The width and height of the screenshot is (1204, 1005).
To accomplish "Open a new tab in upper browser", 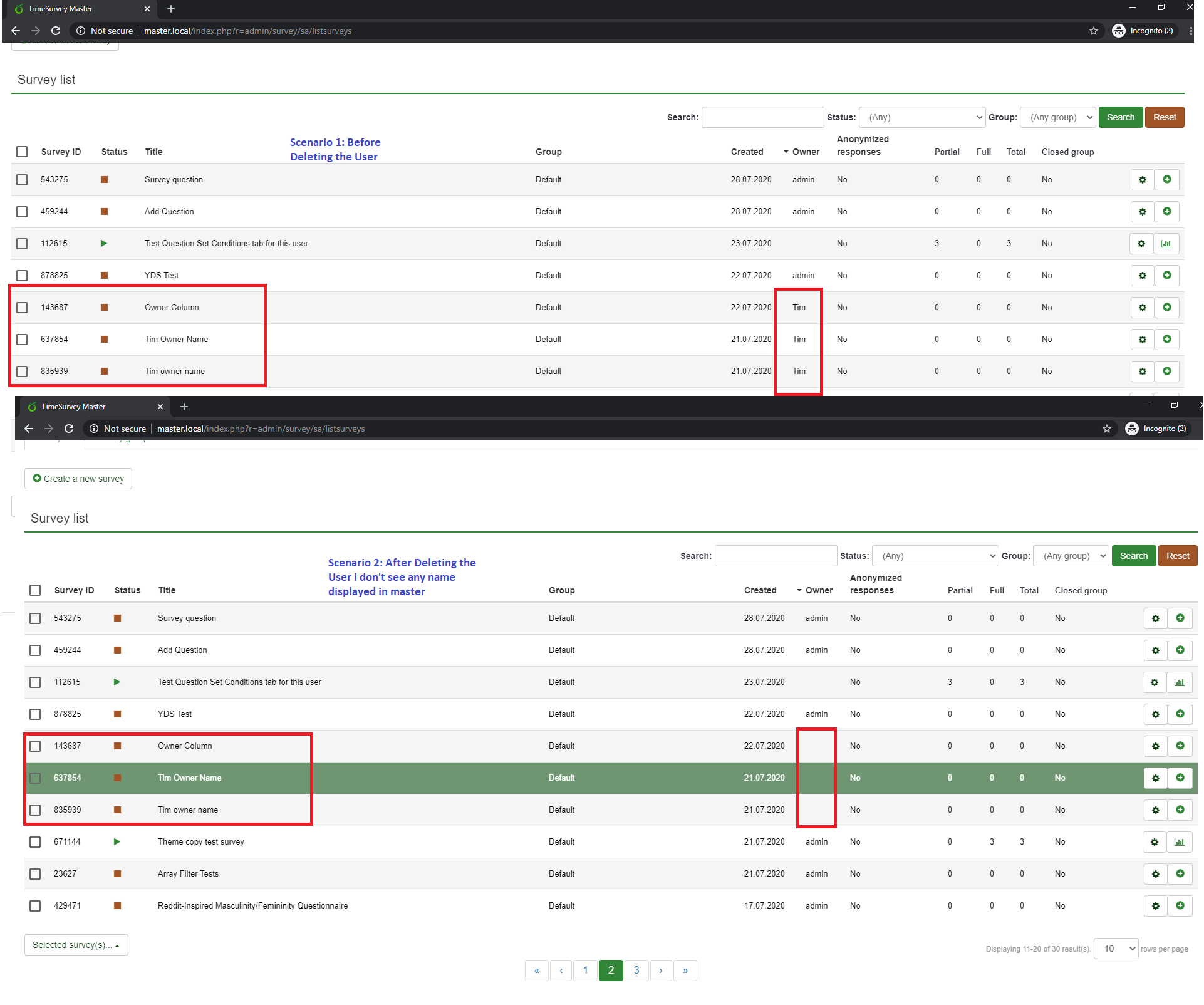I will [171, 9].
